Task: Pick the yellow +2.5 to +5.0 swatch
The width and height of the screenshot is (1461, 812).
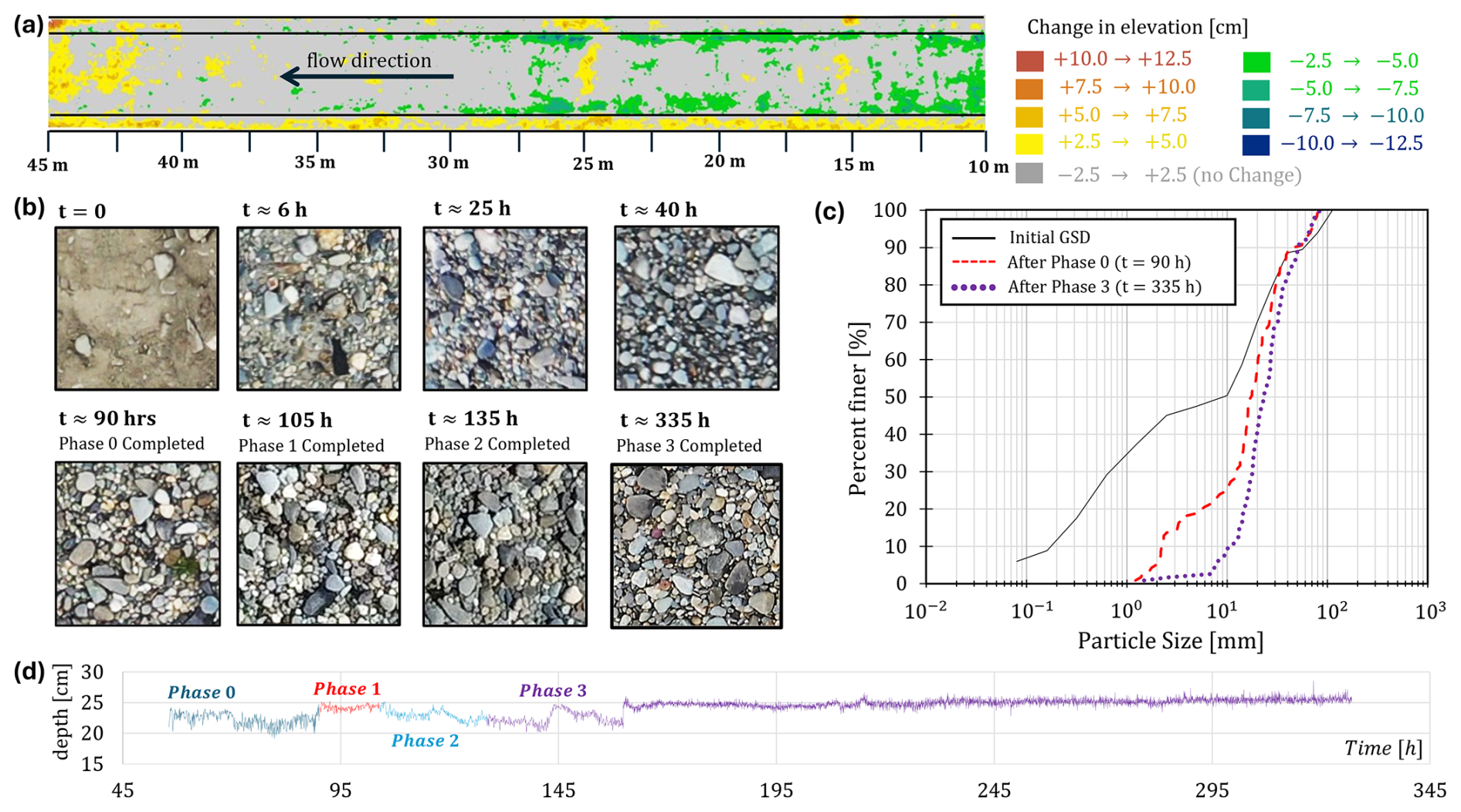Action: (1029, 144)
